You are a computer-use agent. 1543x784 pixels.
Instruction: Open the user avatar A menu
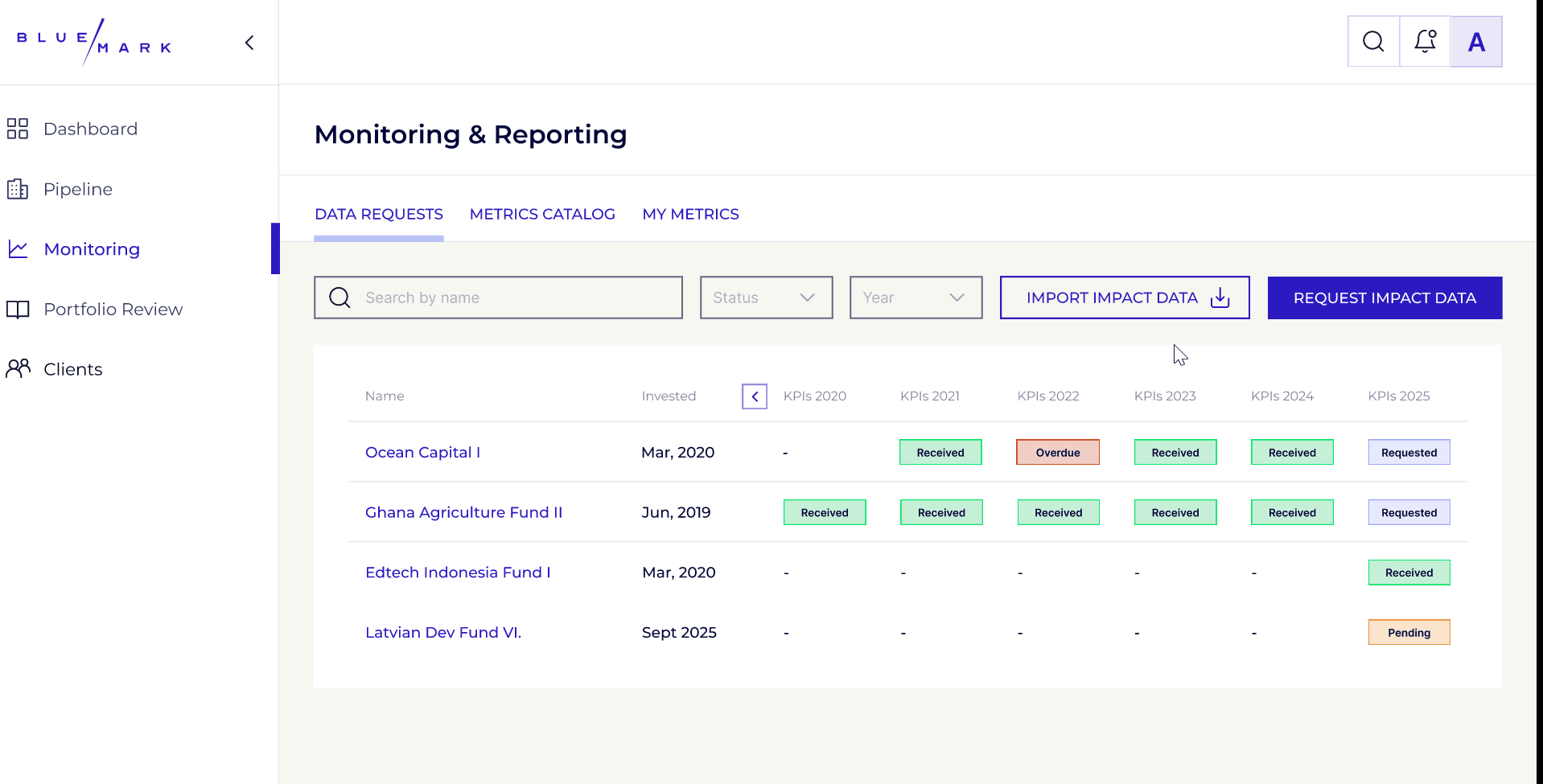click(1476, 42)
